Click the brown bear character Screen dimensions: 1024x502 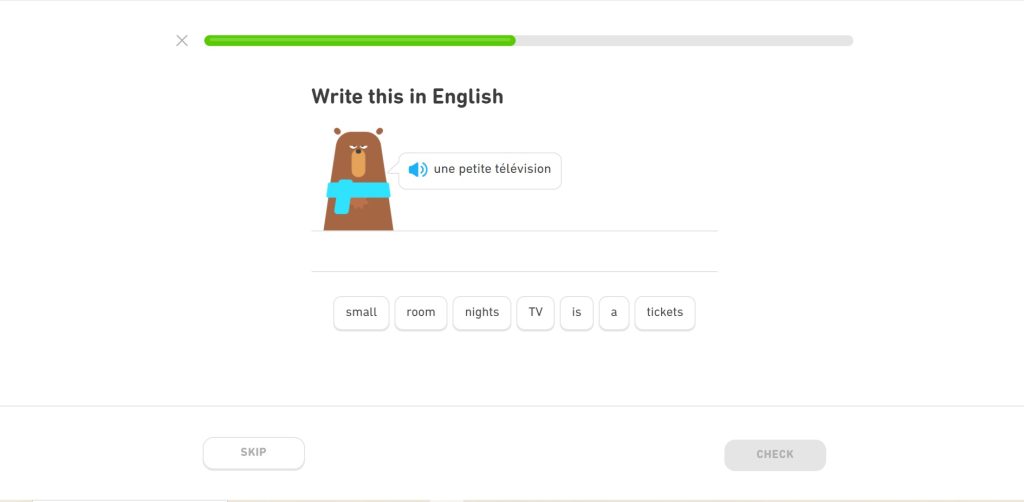coord(358,160)
